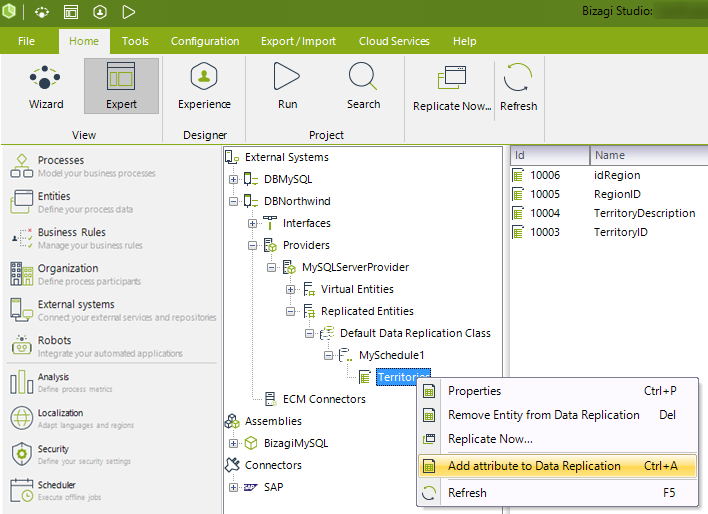Viewport: 708px width, 514px height.
Task: Open the Localization module
Action: 72,419
